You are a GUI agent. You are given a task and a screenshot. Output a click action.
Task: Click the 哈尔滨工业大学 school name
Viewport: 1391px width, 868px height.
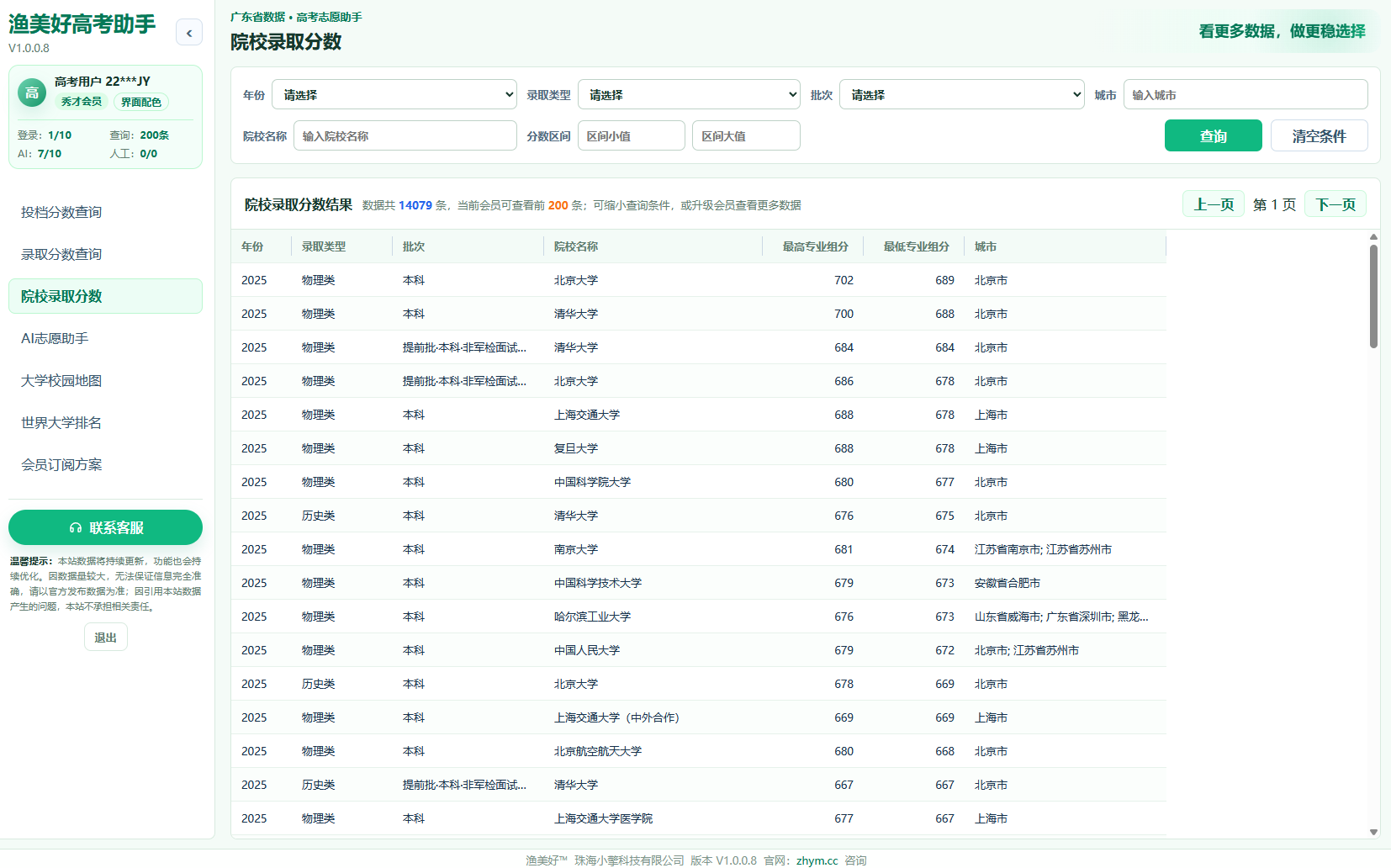click(x=592, y=617)
